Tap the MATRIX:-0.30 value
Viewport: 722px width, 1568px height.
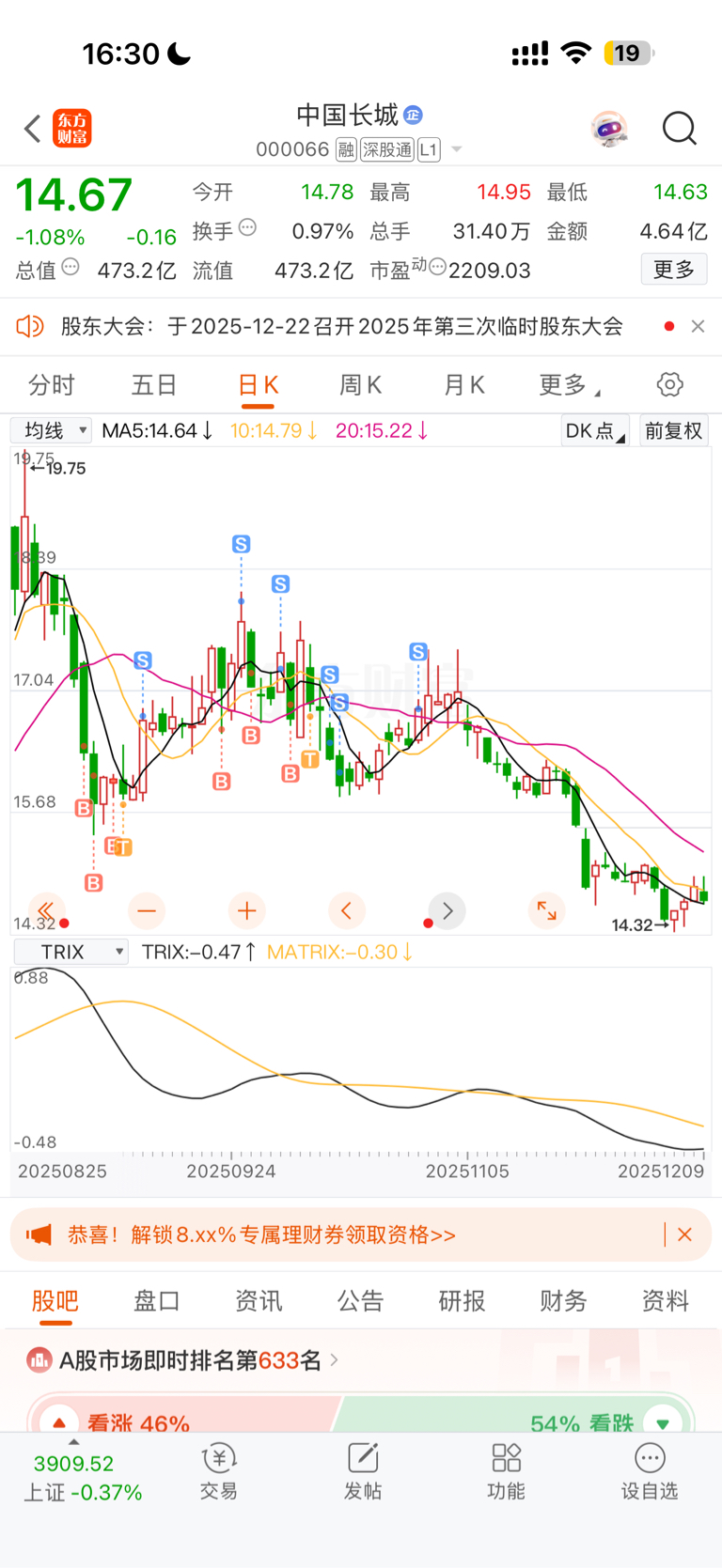pos(339,952)
